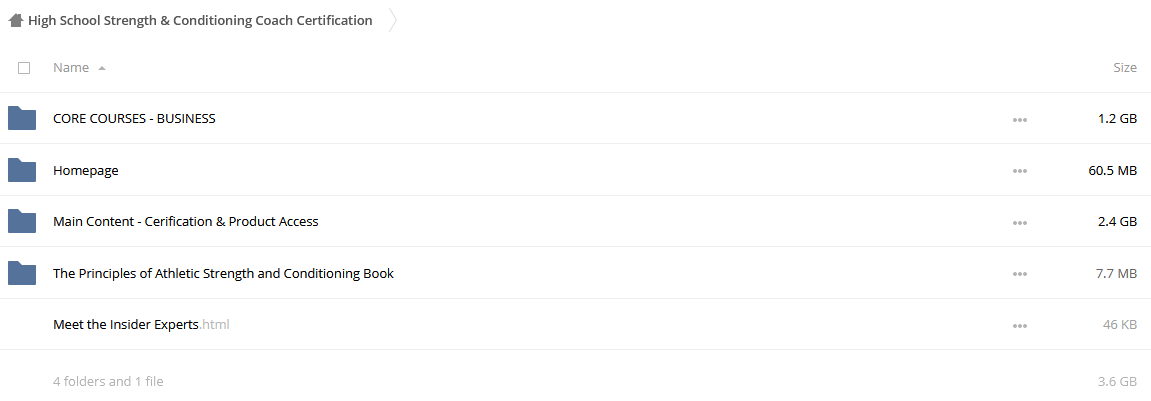1151x401 pixels.
Task: Open more options for CORE COURSES - BUSINESS
Action: coord(1020,119)
